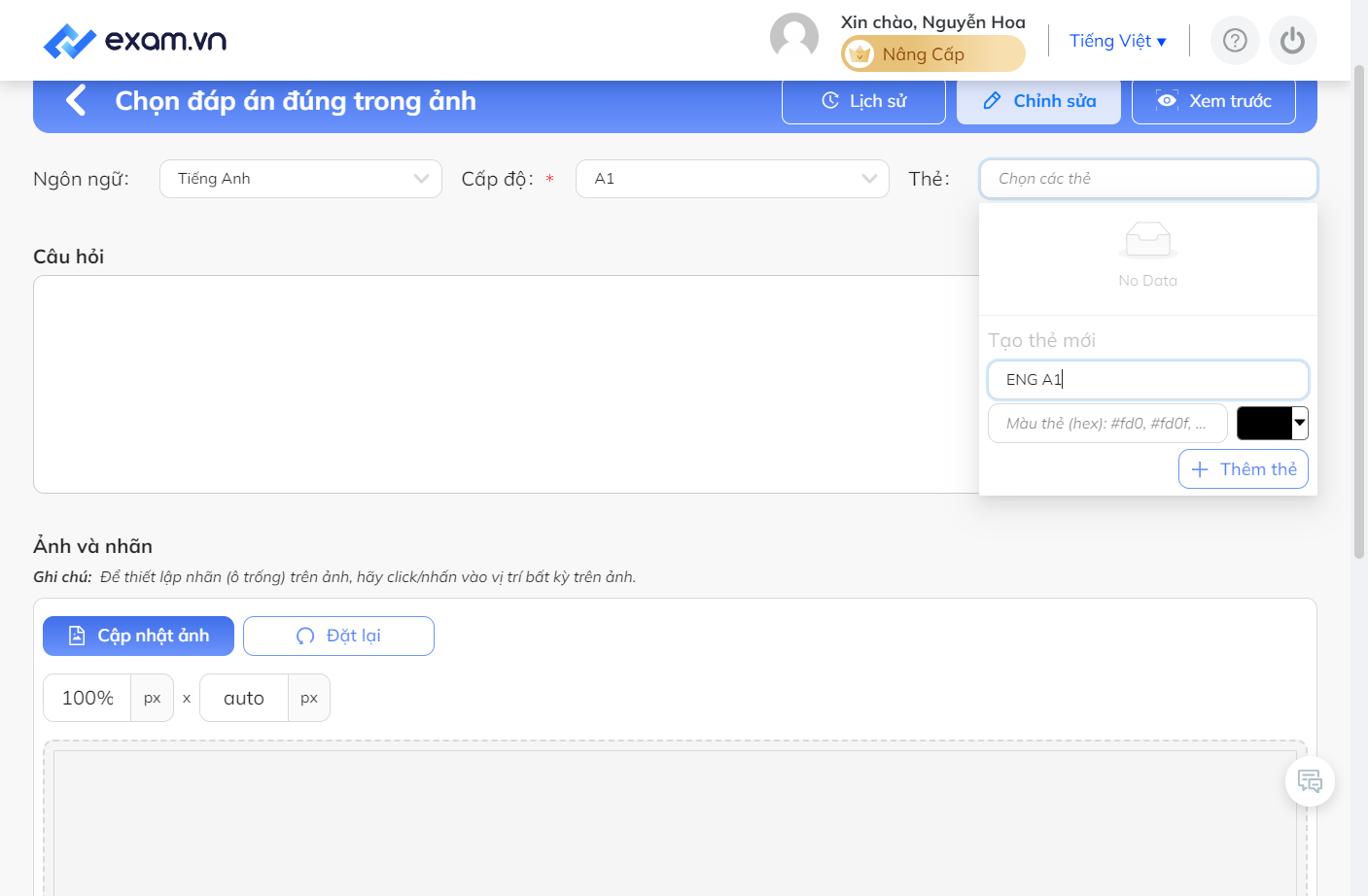The image size is (1368, 896).
Task: Click the Thêm thẻ button
Action: coord(1244,469)
